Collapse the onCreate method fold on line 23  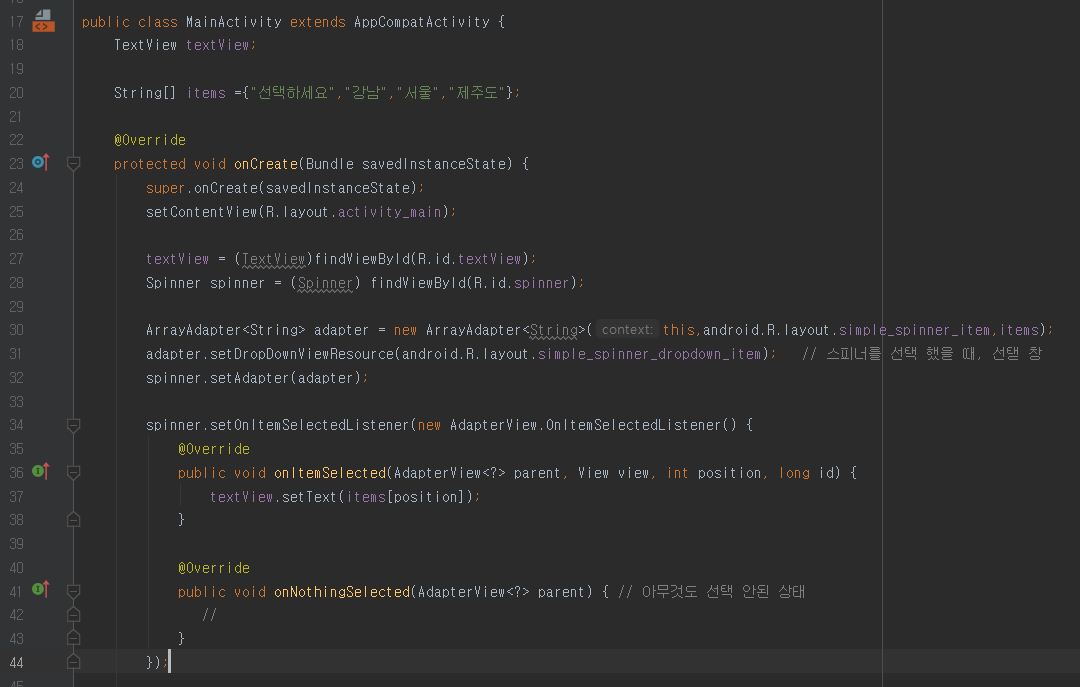[x=73, y=163]
